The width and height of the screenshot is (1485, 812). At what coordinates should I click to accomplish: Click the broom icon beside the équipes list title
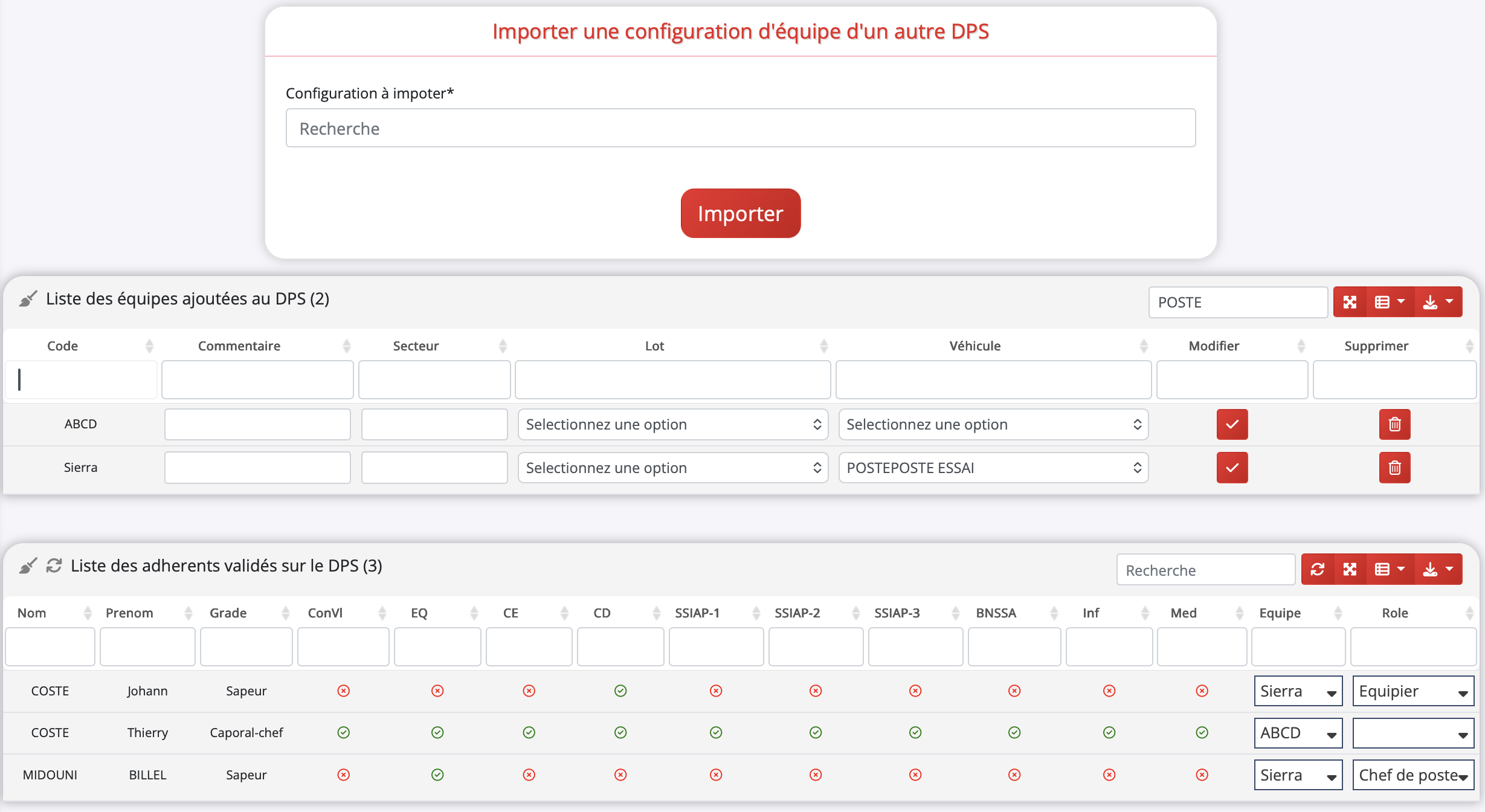tap(28, 299)
